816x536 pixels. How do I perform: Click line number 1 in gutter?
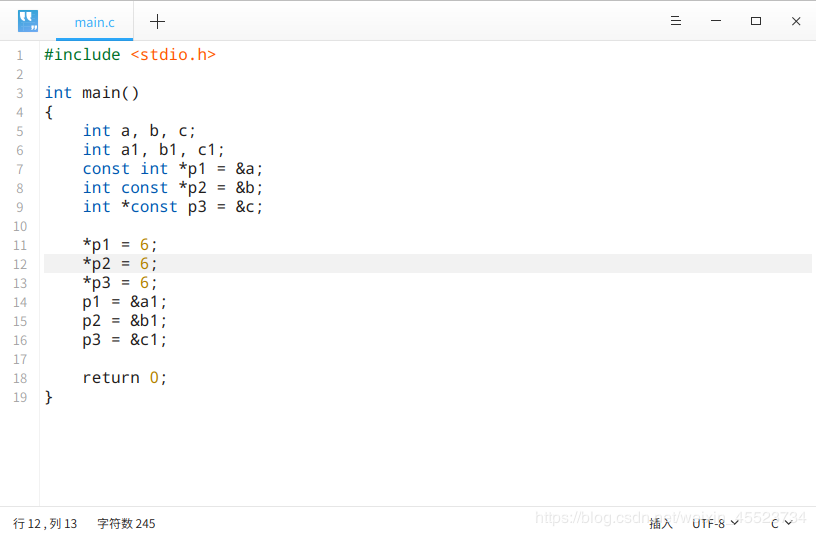tap(20, 55)
